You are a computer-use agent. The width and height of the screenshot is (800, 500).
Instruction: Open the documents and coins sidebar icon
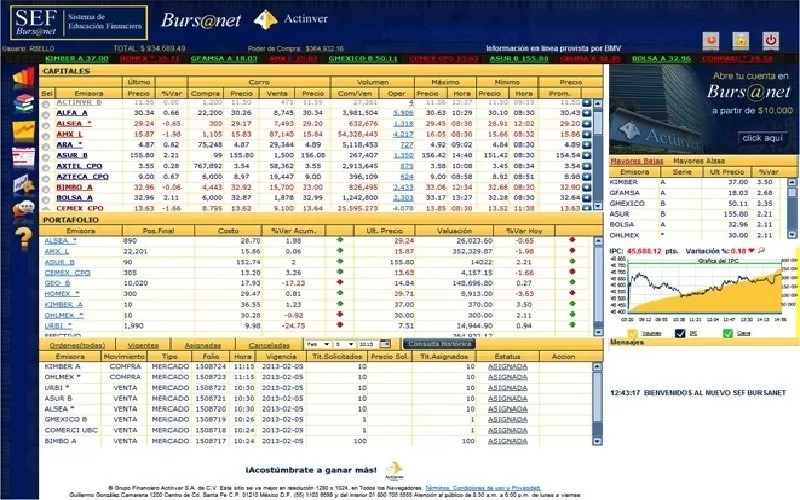pos(23,184)
